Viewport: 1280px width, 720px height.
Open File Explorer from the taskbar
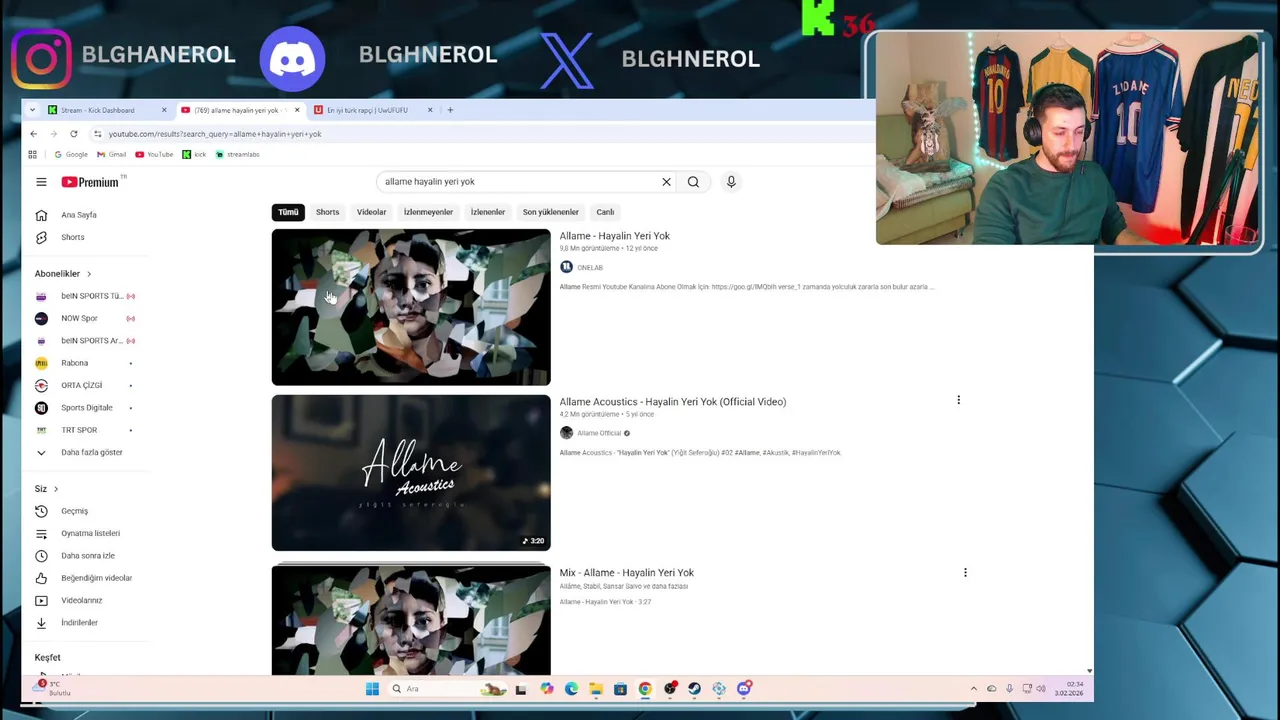pos(596,689)
